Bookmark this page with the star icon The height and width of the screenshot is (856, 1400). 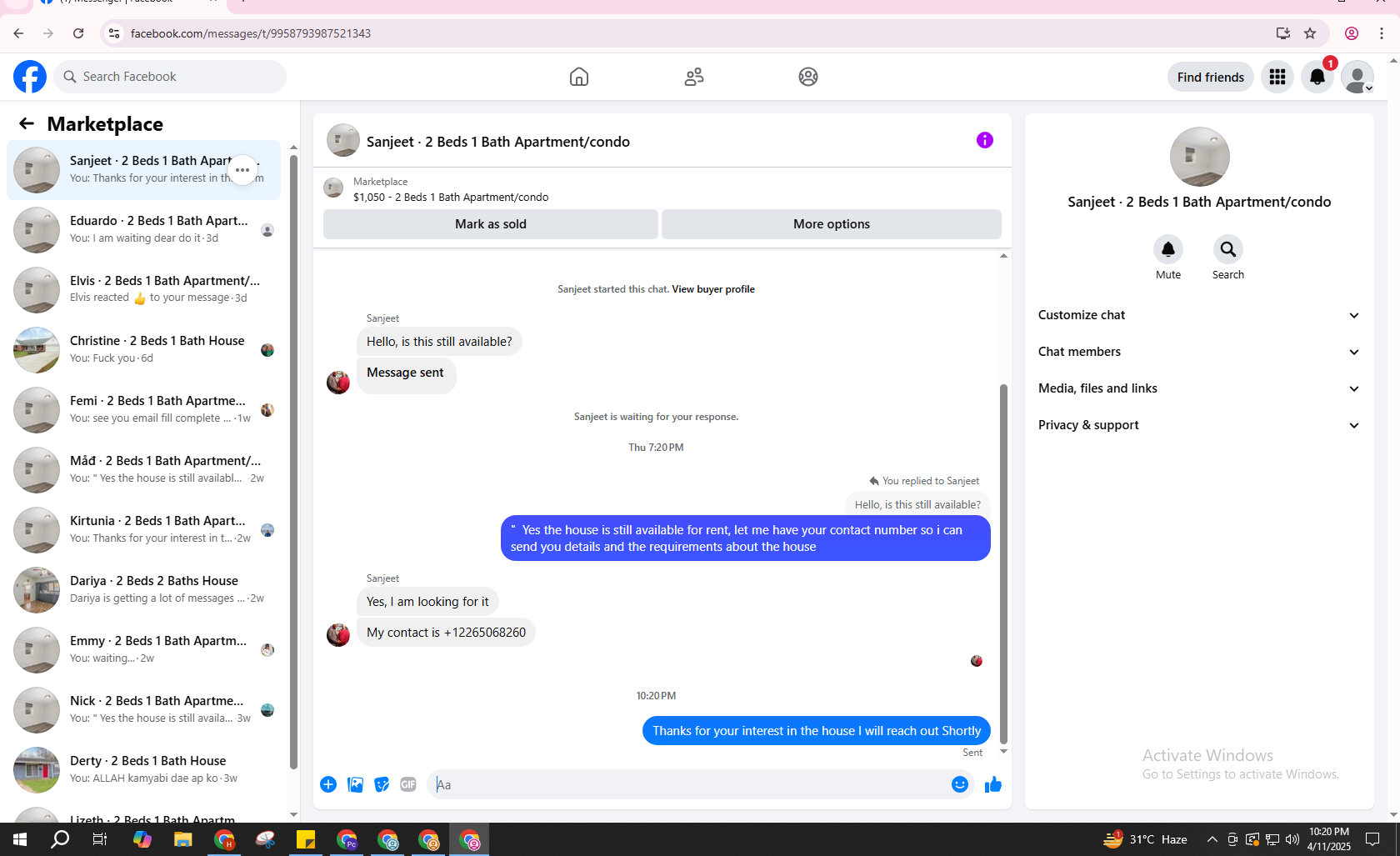coord(1310,33)
